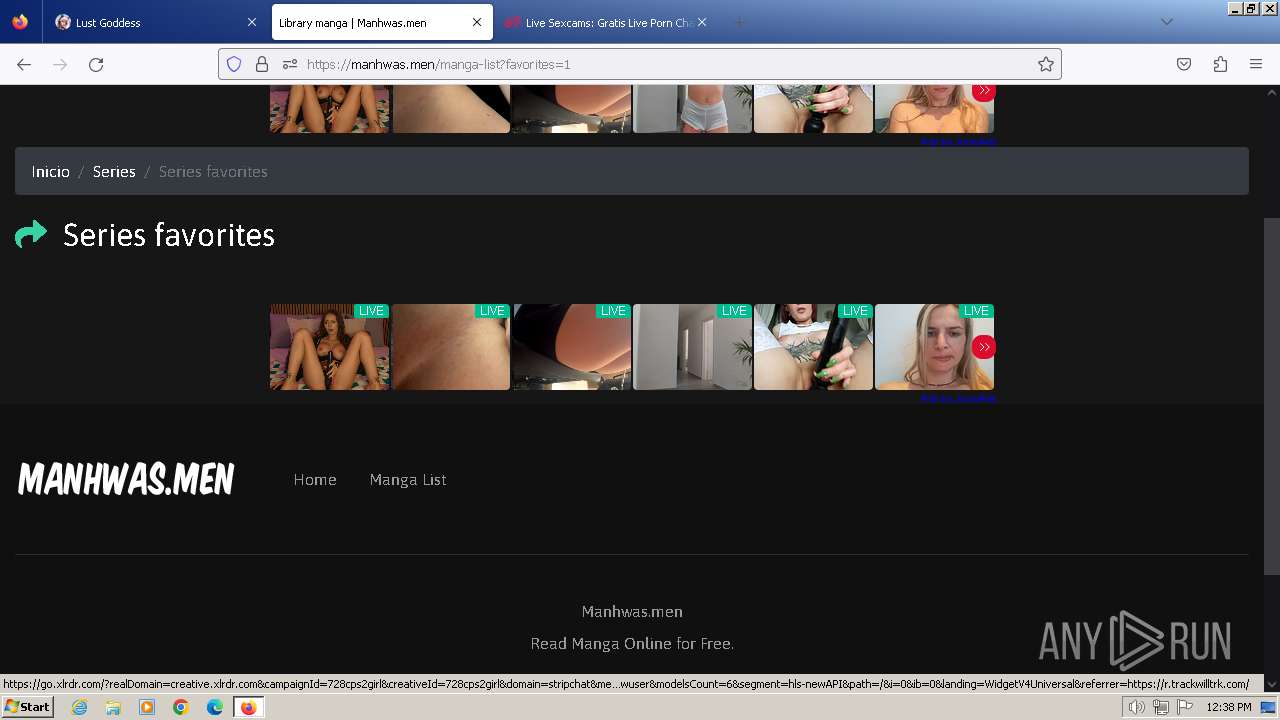
Task: Open the File Explorer taskbar folder
Action: tap(113, 707)
